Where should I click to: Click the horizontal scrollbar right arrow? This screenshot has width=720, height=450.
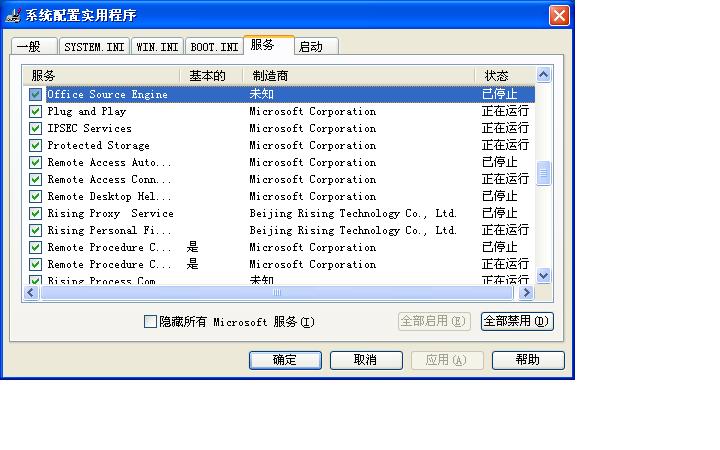(526, 292)
